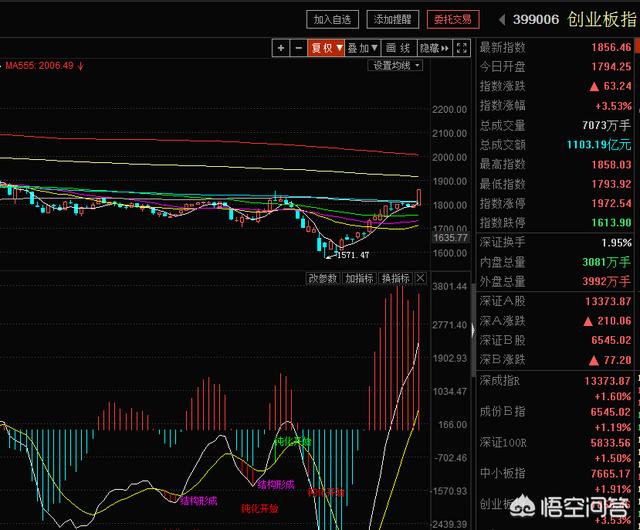Click the left arrow before 399006
This screenshot has height=530, width=640.
click(500, 19)
